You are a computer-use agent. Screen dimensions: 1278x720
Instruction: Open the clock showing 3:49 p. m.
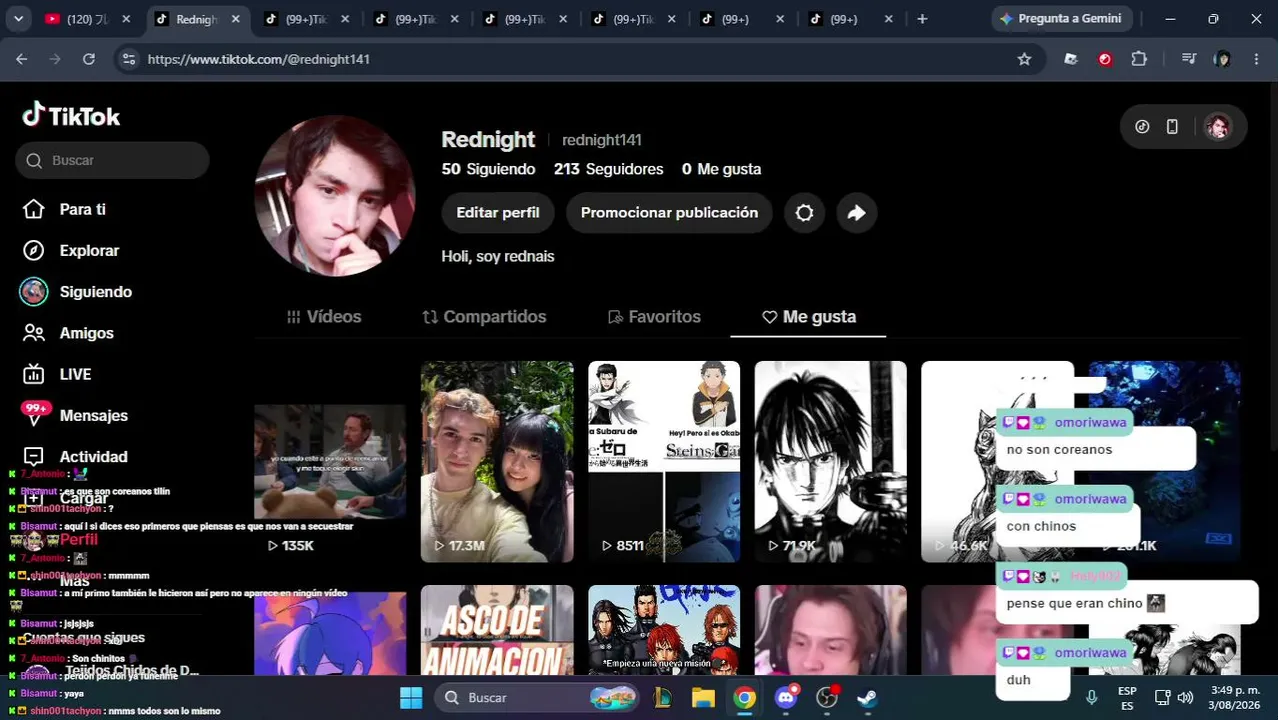pyautogui.click(x=1235, y=697)
